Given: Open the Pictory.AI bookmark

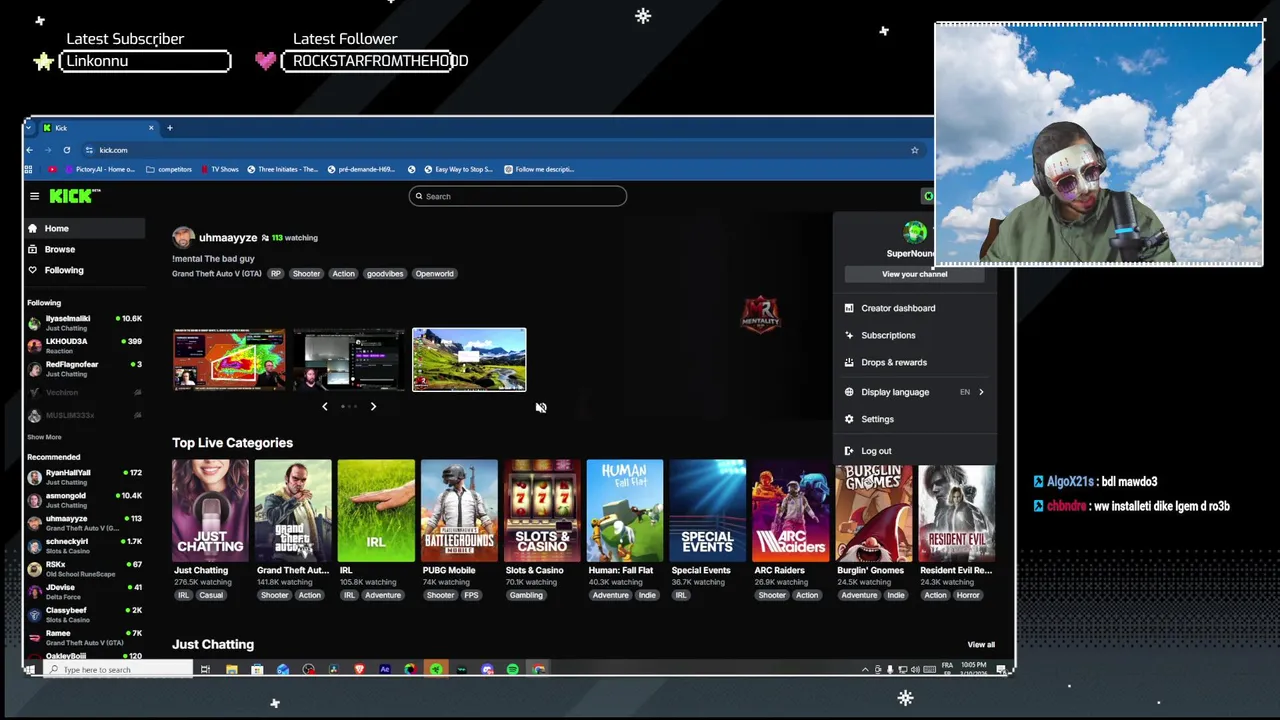Looking at the screenshot, I should click(x=99, y=169).
